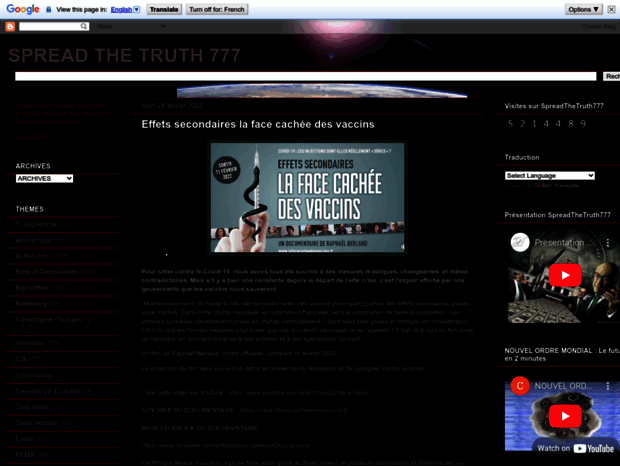
Task: Click the lafacecacheedesvaccins.fr website link
Action: (293, 410)
